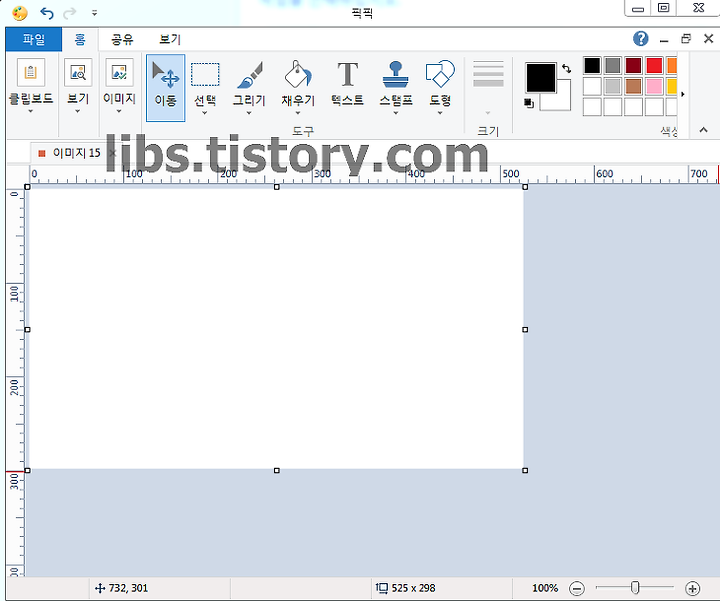Click the Undo arrow
Viewport: 720px width, 601px height.
pyautogui.click(x=47, y=13)
